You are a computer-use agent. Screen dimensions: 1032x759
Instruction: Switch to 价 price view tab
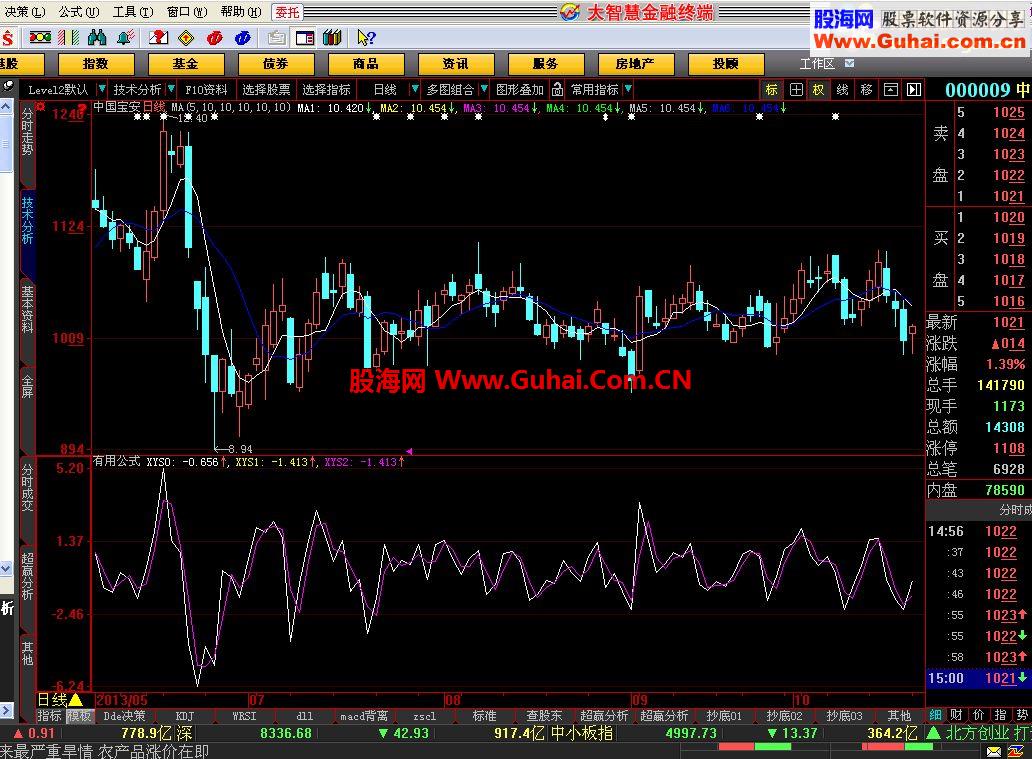point(979,715)
